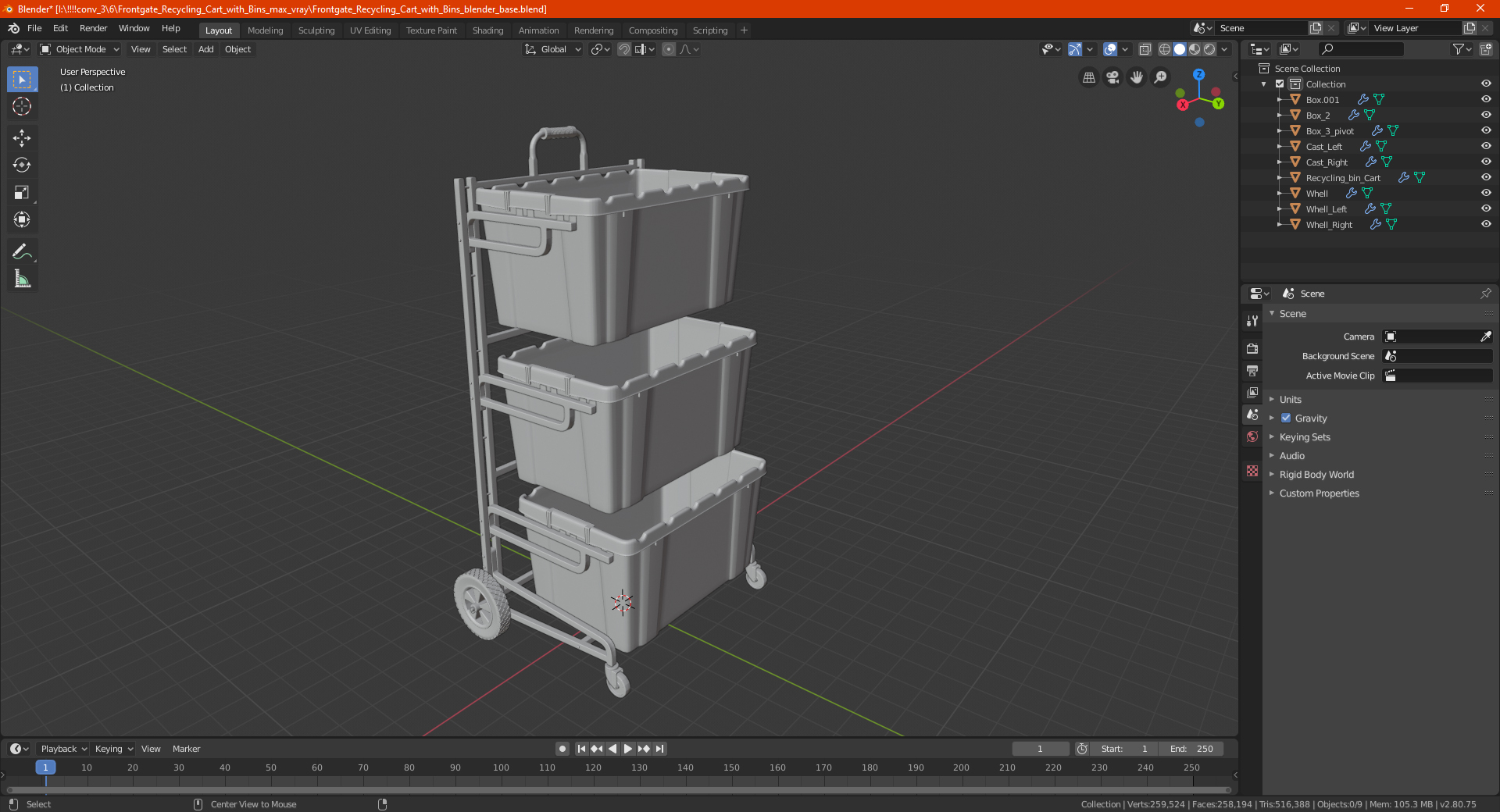Hide Box.001 in the outliner
Screen dimensions: 1500x812
click(x=1486, y=99)
